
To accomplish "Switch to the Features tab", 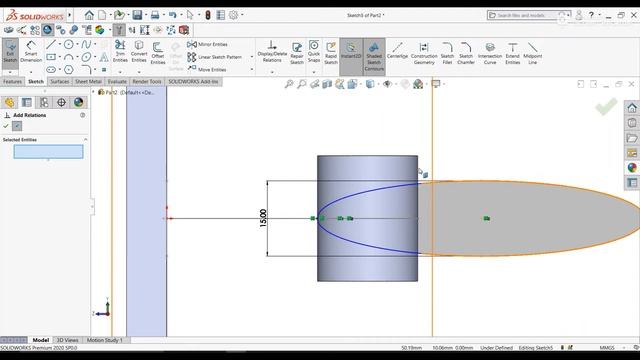I will pos(13,82).
